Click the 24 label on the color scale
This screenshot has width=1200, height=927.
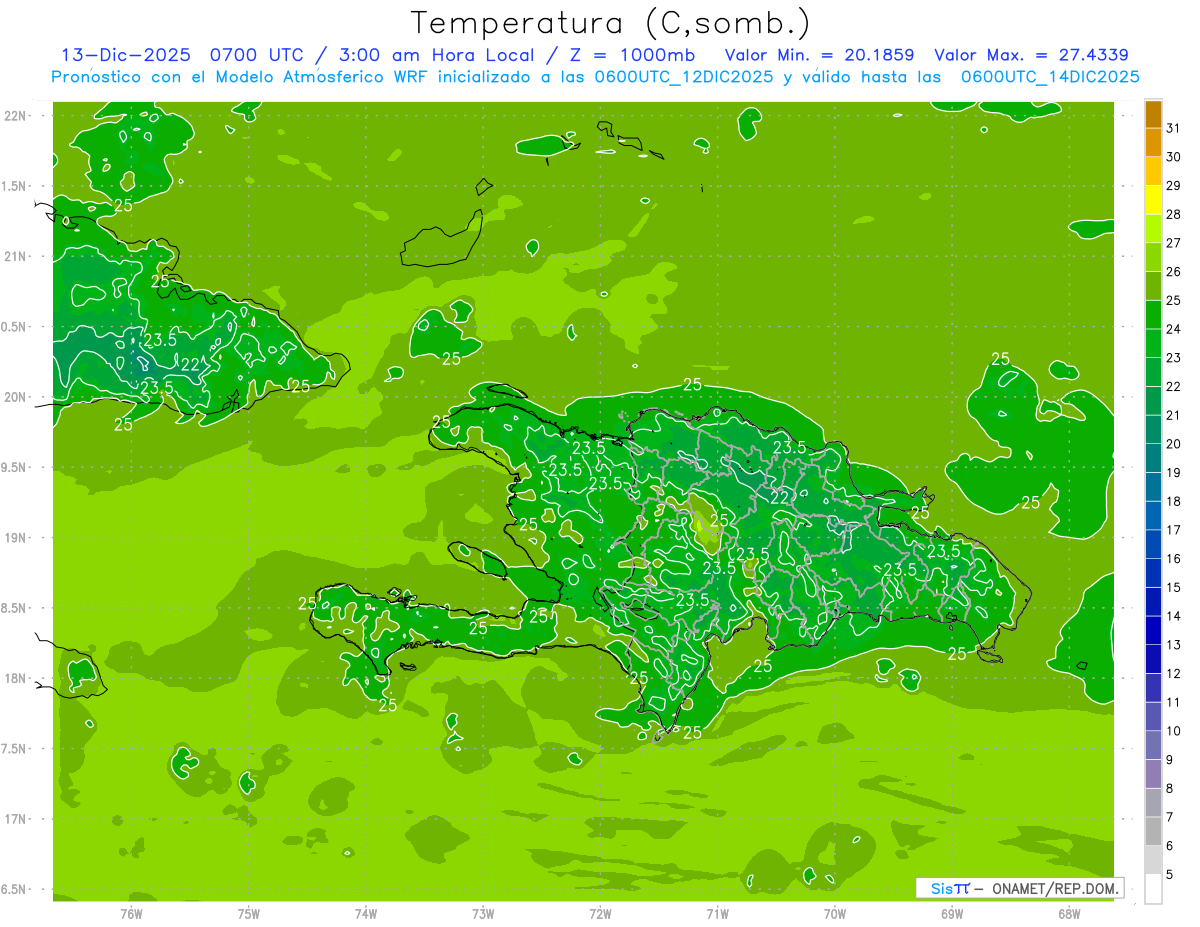(1173, 329)
